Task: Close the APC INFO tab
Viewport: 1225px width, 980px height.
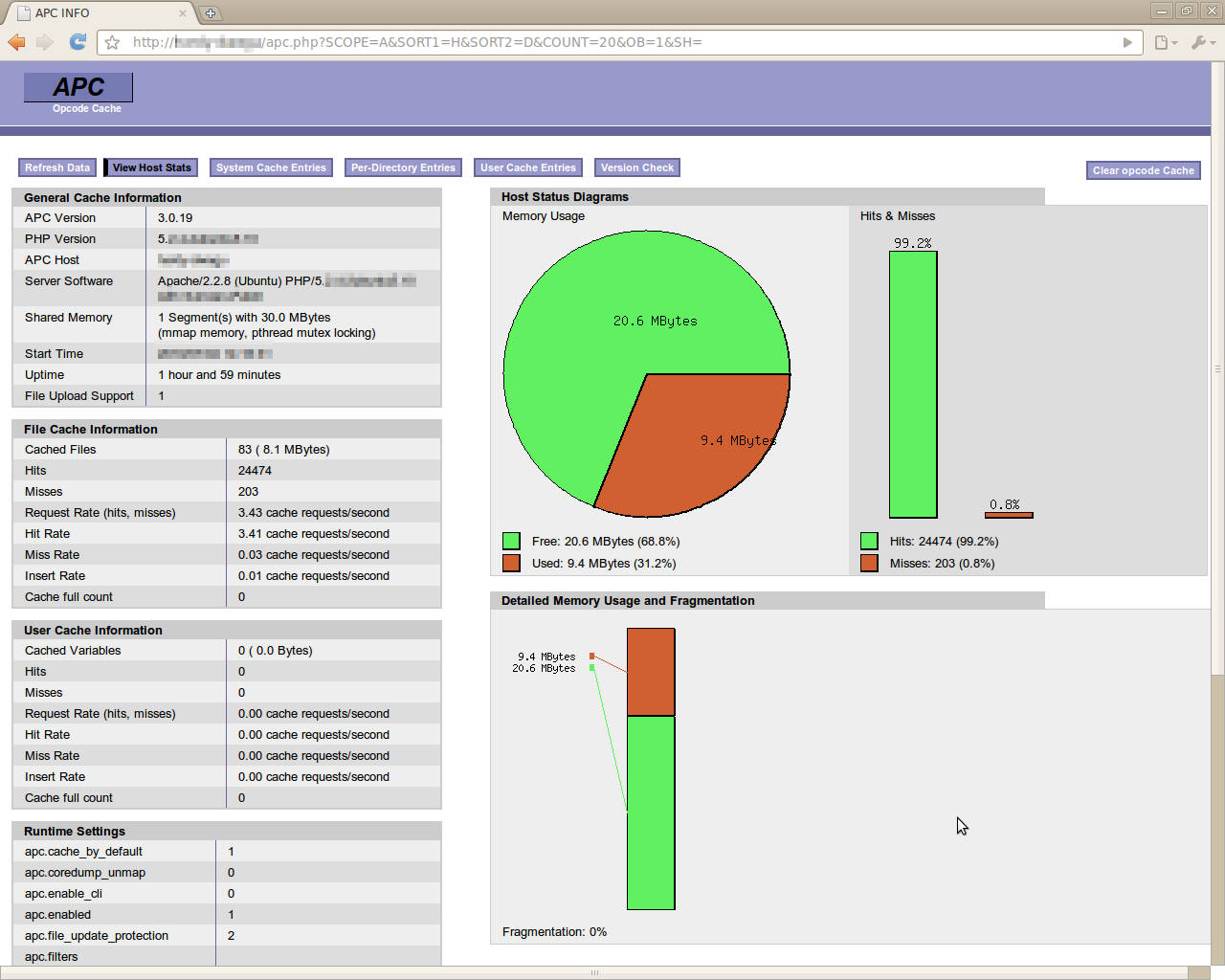Action: click(x=183, y=12)
